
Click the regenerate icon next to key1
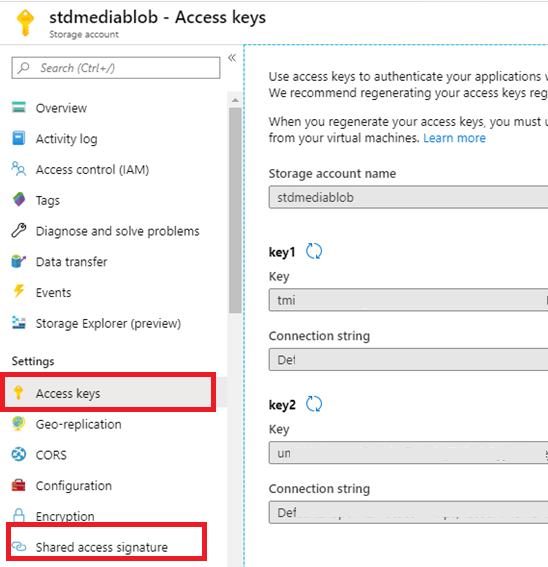pos(314,251)
